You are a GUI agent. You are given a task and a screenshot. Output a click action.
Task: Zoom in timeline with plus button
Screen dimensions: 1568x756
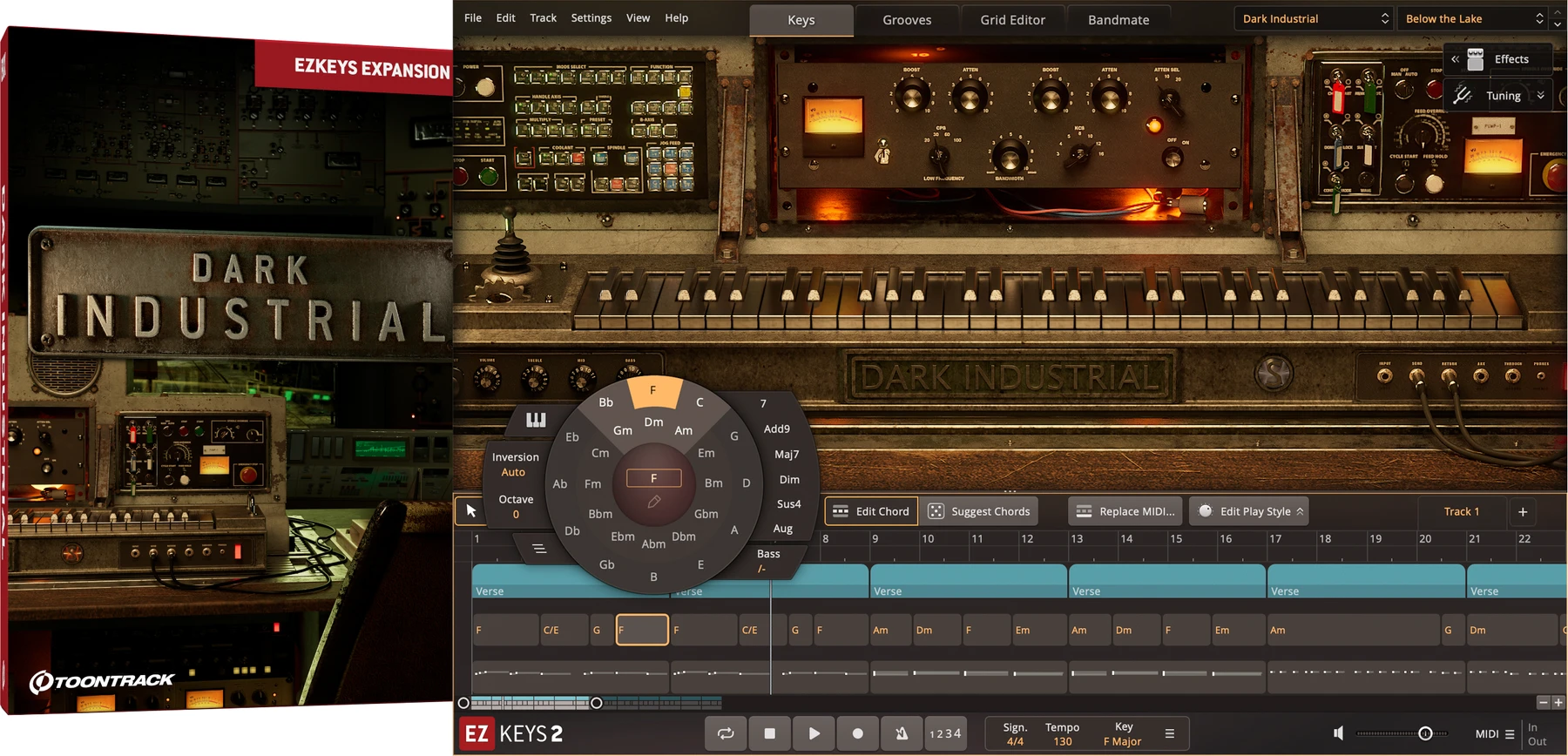click(x=1558, y=702)
